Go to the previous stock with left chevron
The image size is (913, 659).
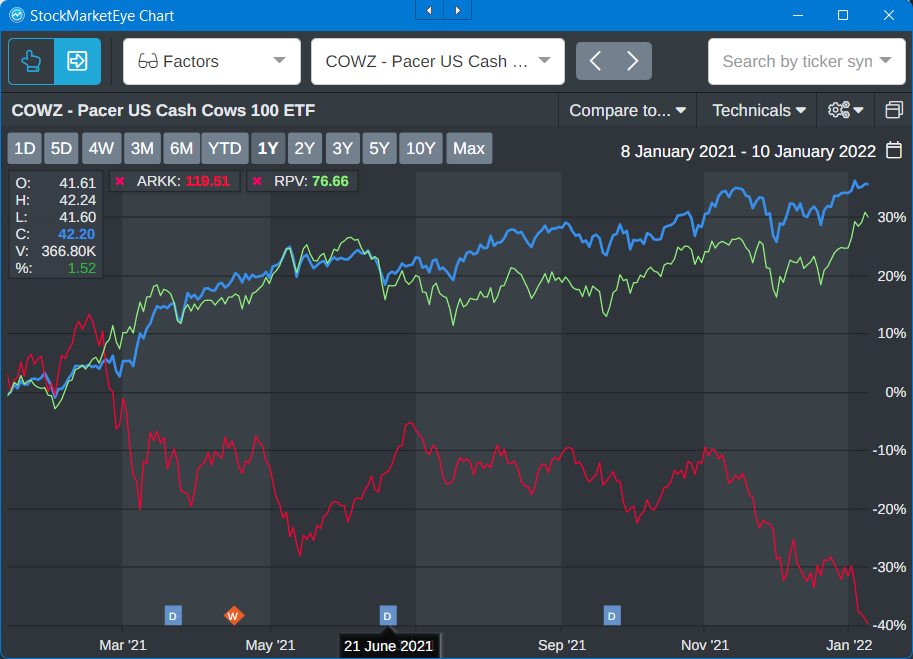595,61
